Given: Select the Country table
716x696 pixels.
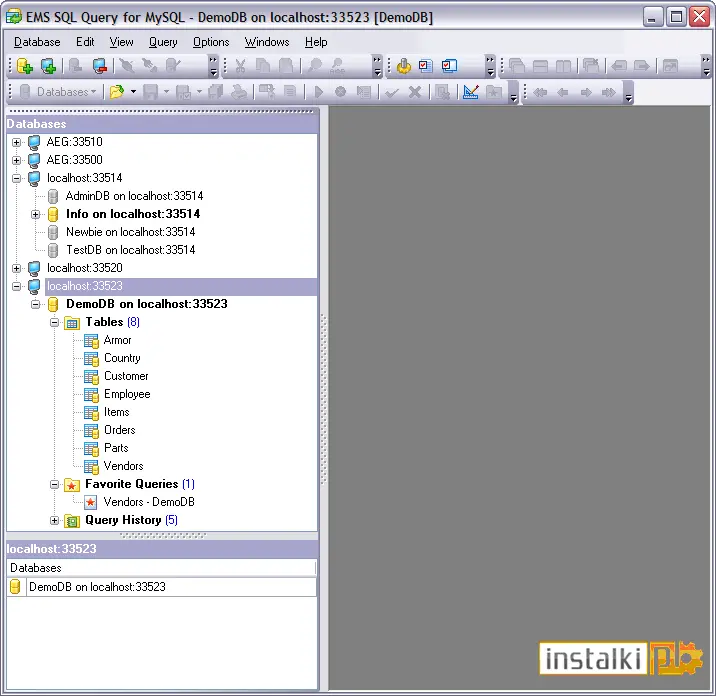Looking at the screenshot, I should pyautogui.click(x=122, y=358).
